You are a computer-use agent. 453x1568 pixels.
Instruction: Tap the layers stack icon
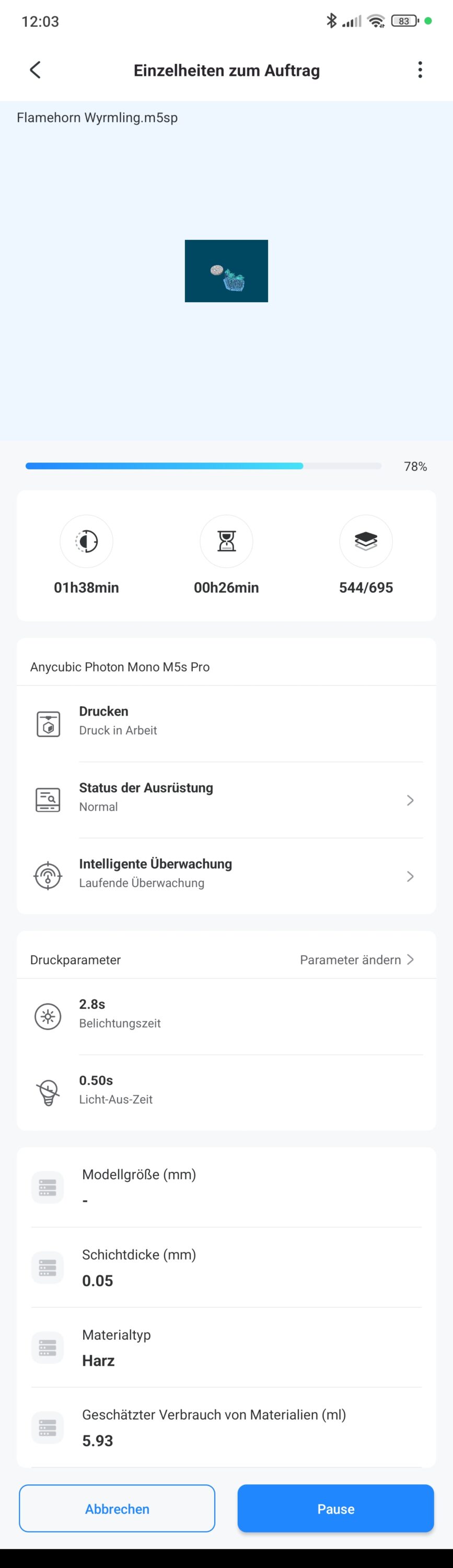click(x=366, y=541)
